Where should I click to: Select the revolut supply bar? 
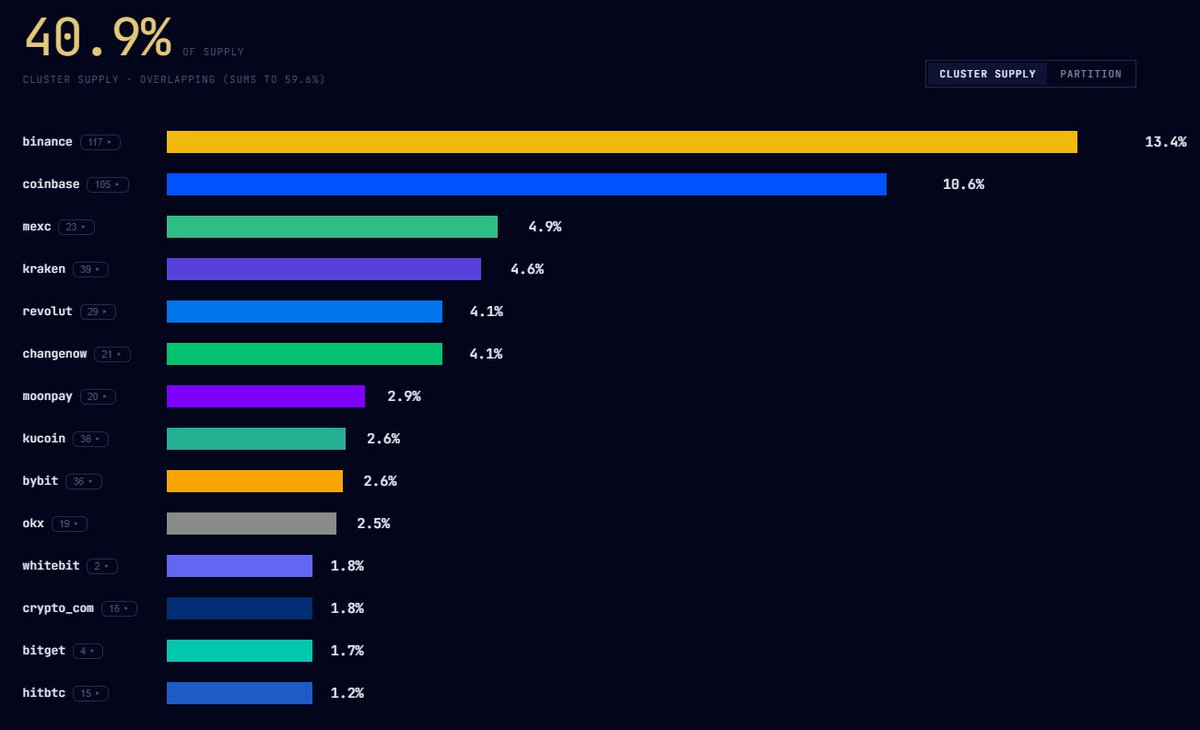click(305, 312)
